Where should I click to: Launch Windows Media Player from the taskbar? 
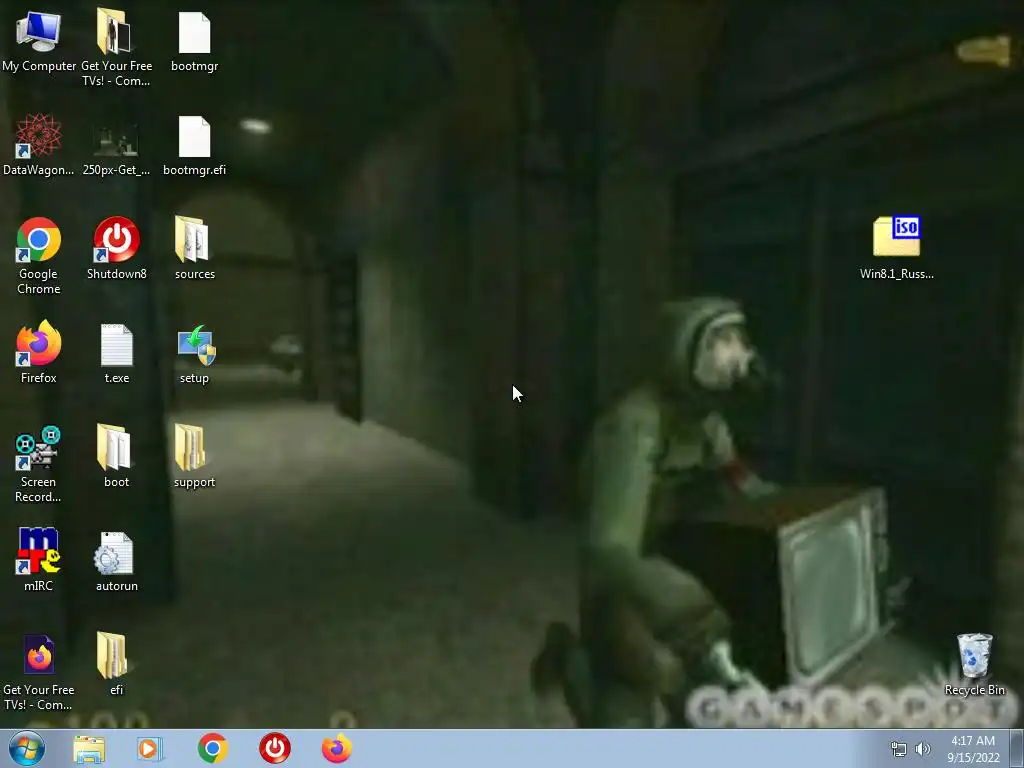point(150,749)
